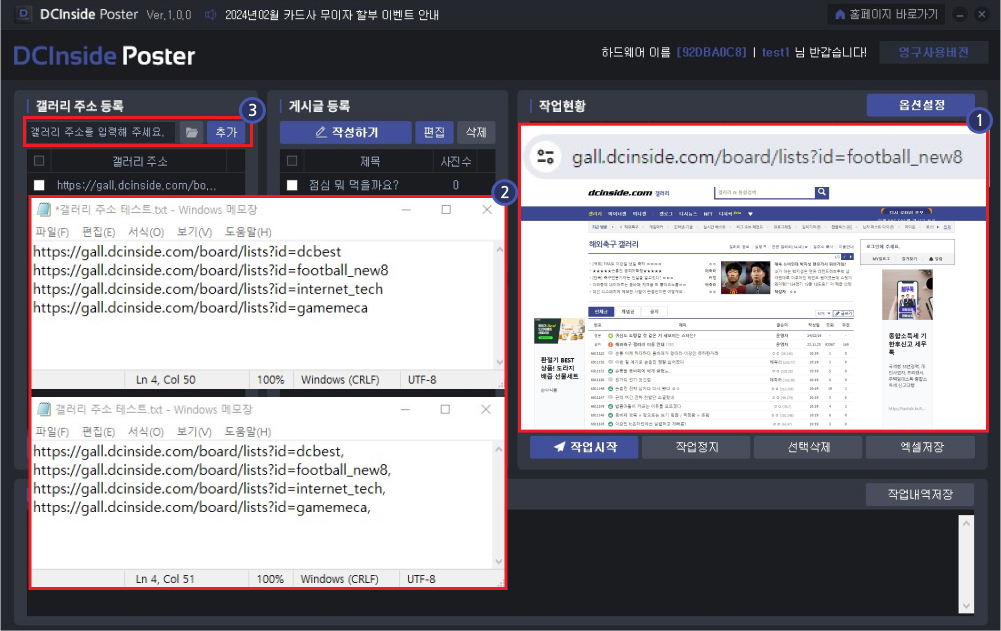The height and width of the screenshot is (631, 1001).
Task: Click line ending id=football_new8, in lower Notepad
Action: pyautogui.click(x=212, y=470)
